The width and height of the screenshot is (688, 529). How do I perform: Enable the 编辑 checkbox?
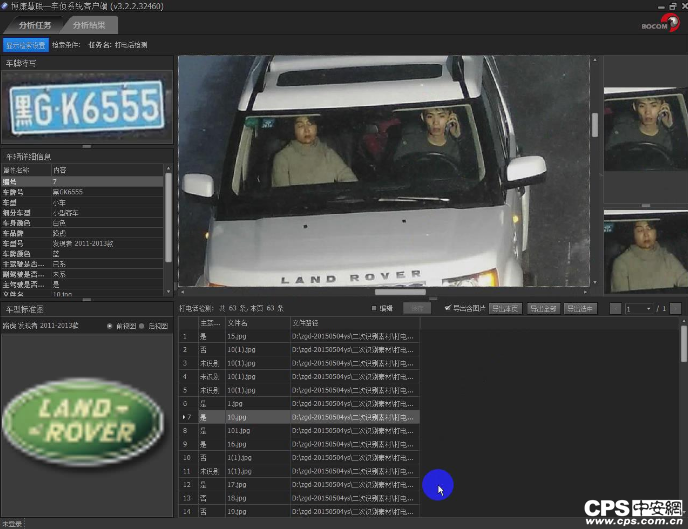(374, 309)
